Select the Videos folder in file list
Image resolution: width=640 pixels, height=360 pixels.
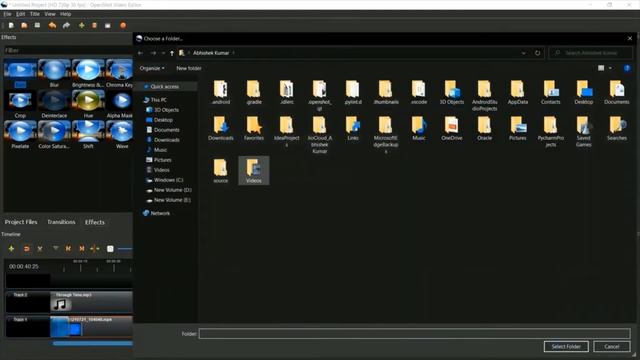pyautogui.click(x=253, y=171)
